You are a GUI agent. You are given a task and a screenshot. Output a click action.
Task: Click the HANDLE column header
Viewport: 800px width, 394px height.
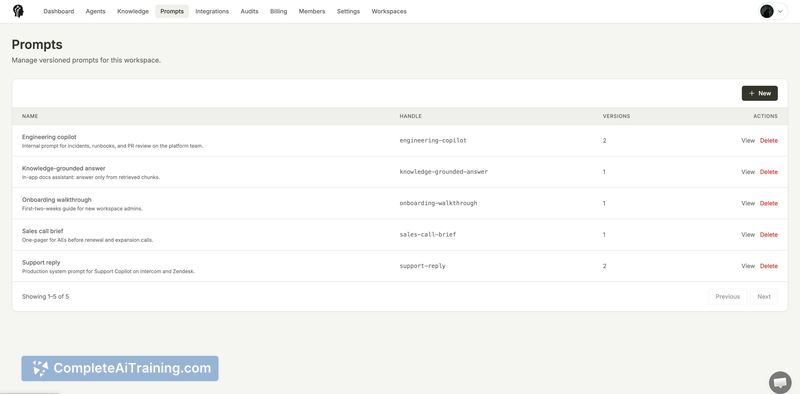point(410,116)
